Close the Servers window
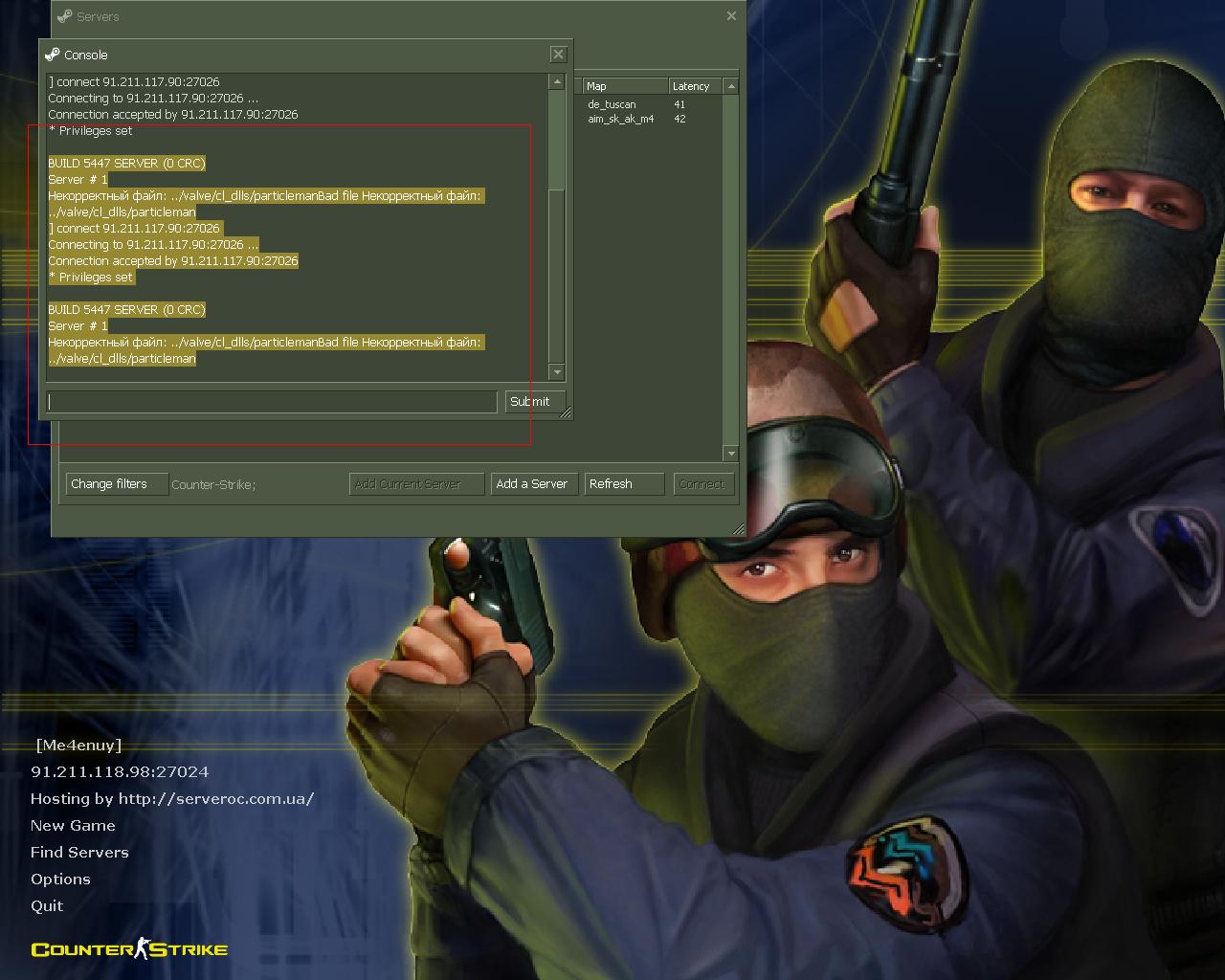Viewport: 1225px width, 980px height. click(x=731, y=16)
